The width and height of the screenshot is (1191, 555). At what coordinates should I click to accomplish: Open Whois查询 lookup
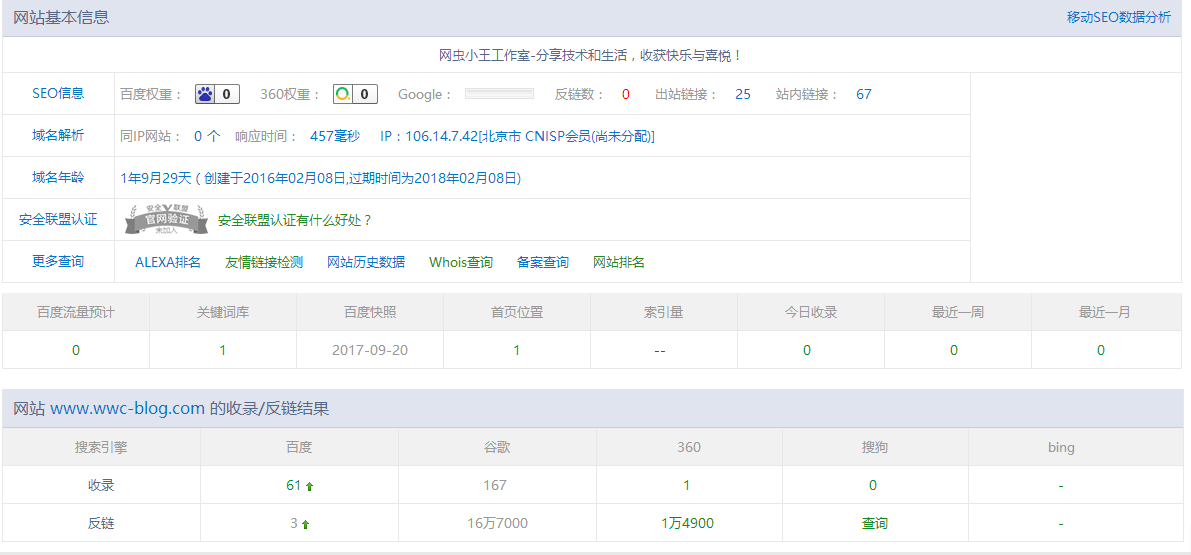[461, 262]
